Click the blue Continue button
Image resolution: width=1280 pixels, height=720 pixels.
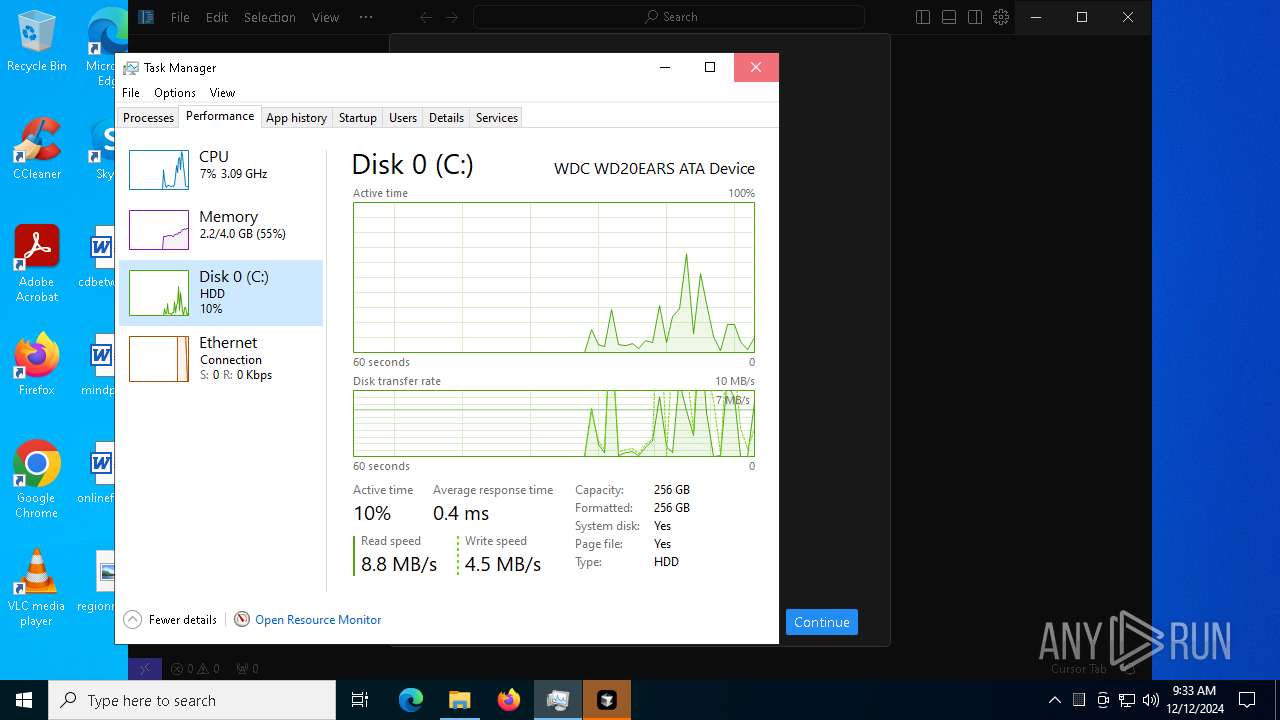pyautogui.click(x=822, y=622)
